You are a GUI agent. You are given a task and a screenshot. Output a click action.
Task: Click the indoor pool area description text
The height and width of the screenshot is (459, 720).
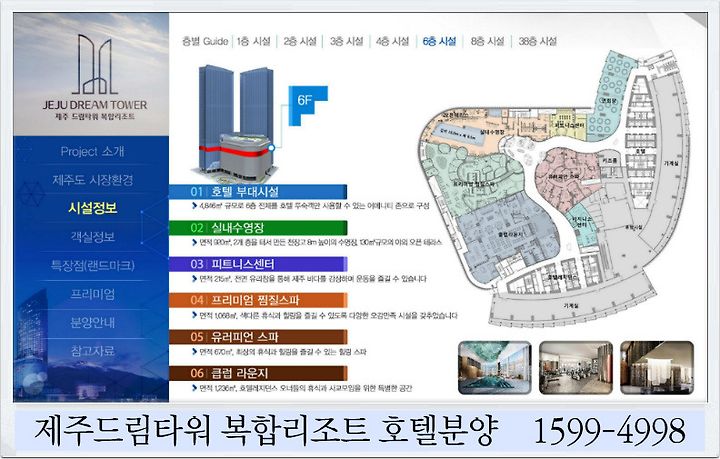coord(321,242)
